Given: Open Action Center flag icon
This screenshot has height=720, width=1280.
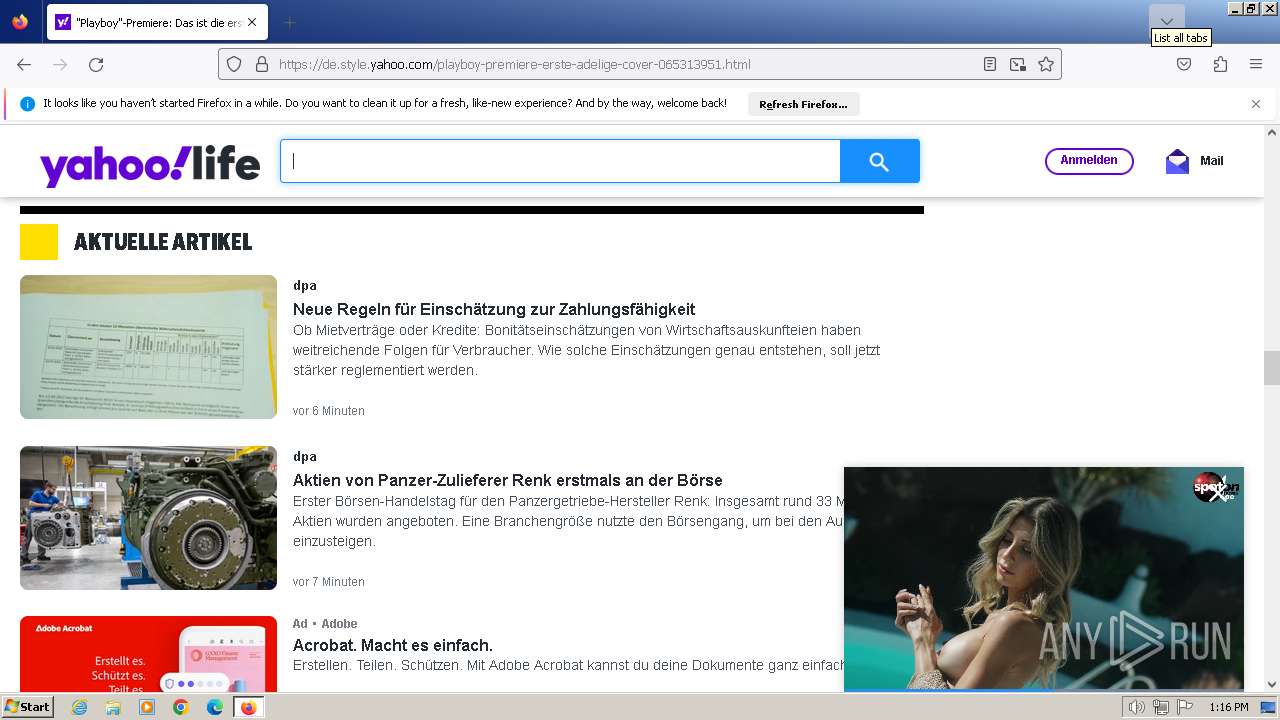Looking at the screenshot, I should point(1185,707).
